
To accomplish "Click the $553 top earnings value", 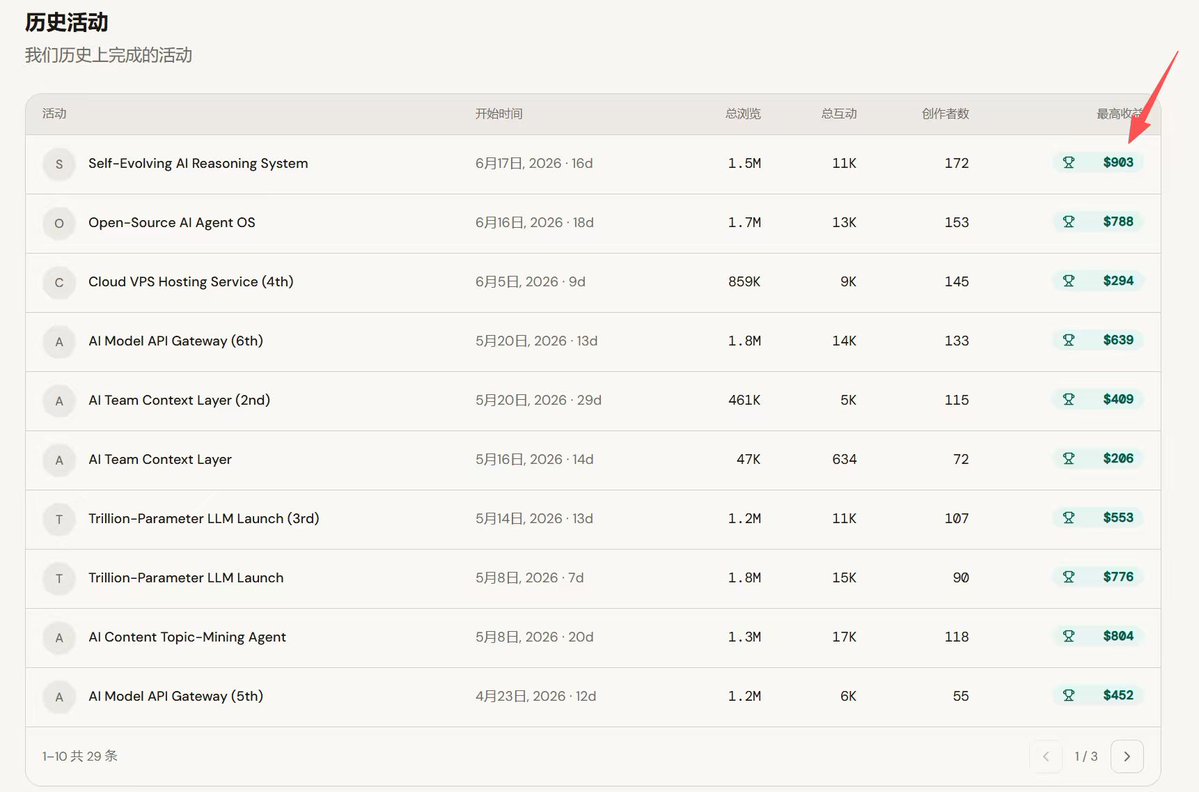I will (x=1118, y=518).
